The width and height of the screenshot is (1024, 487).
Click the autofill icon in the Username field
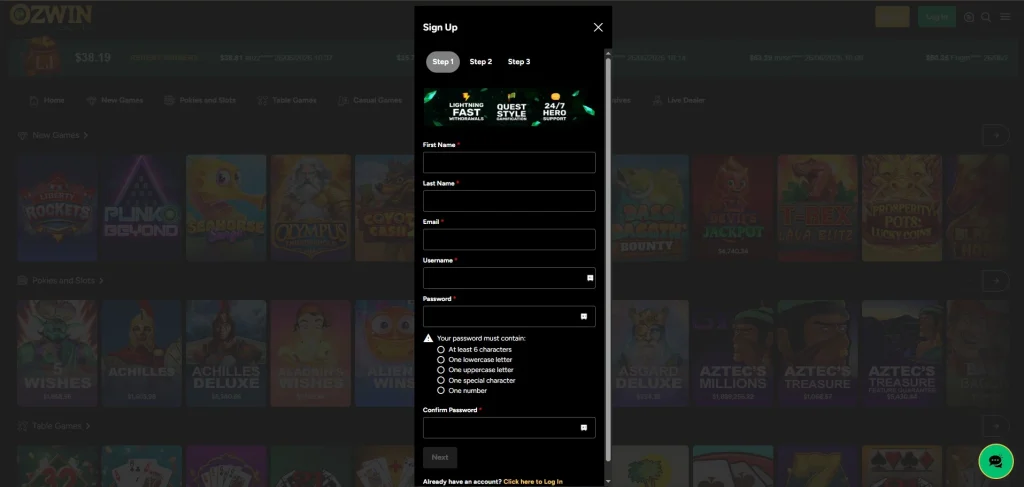[590, 278]
